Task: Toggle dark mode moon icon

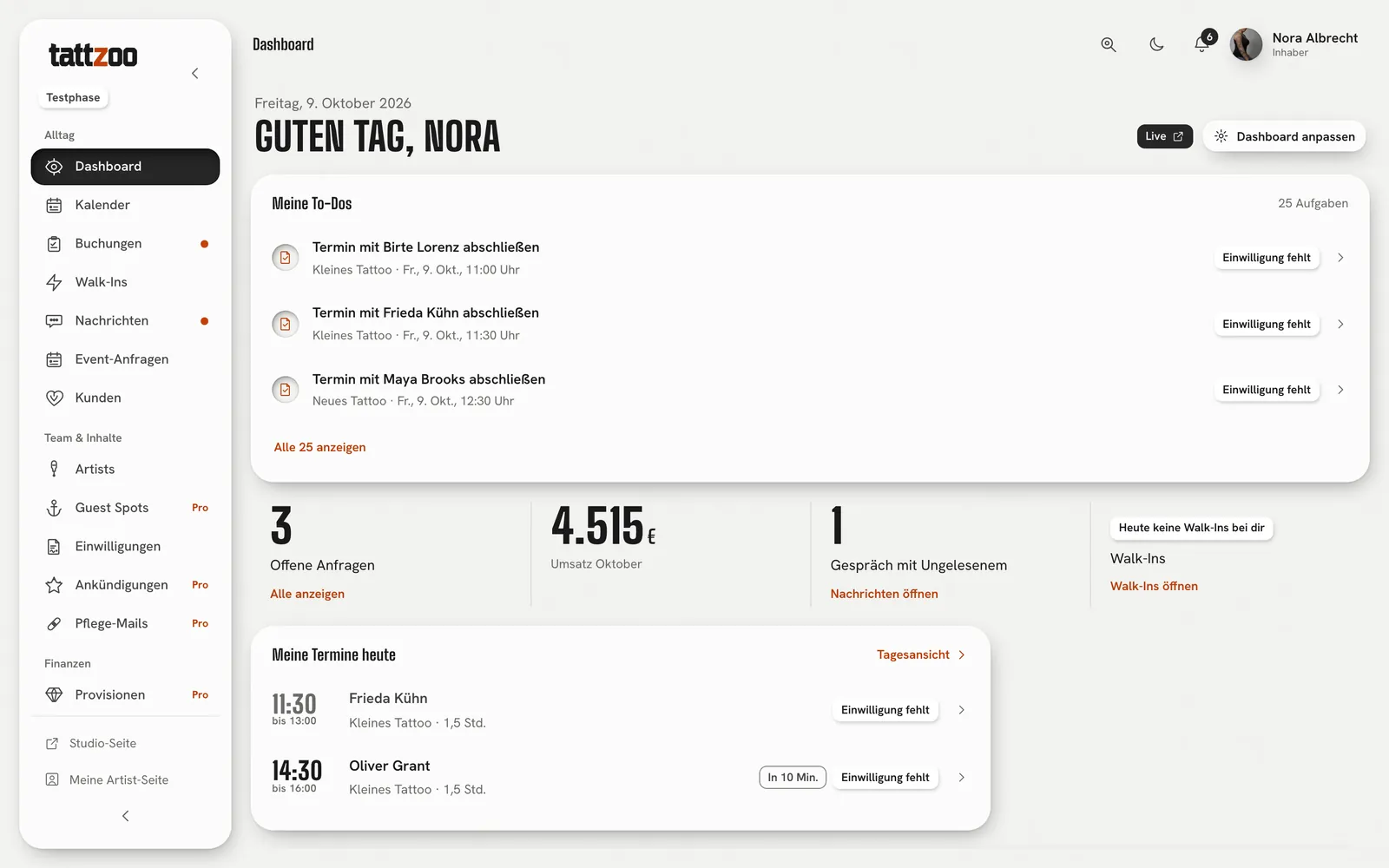Action: click(1156, 44)
